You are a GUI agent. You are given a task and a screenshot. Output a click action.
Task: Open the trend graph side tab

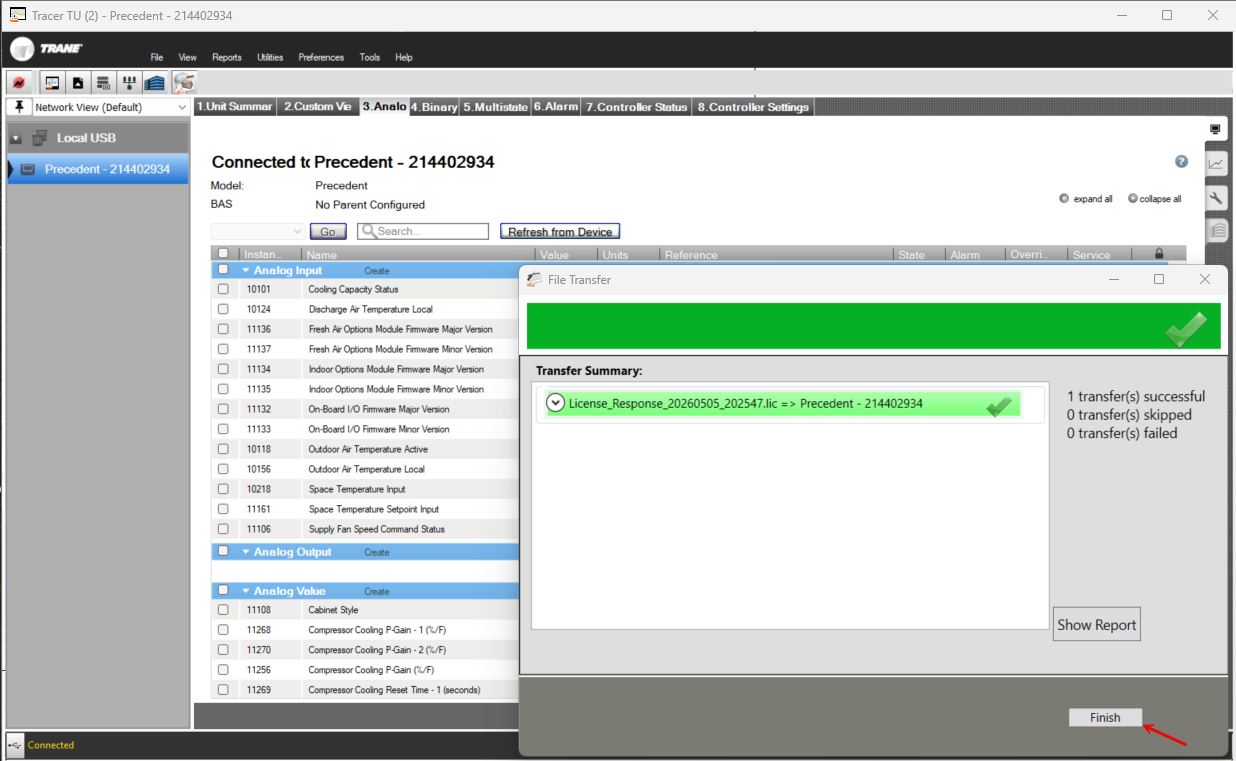1216,164
